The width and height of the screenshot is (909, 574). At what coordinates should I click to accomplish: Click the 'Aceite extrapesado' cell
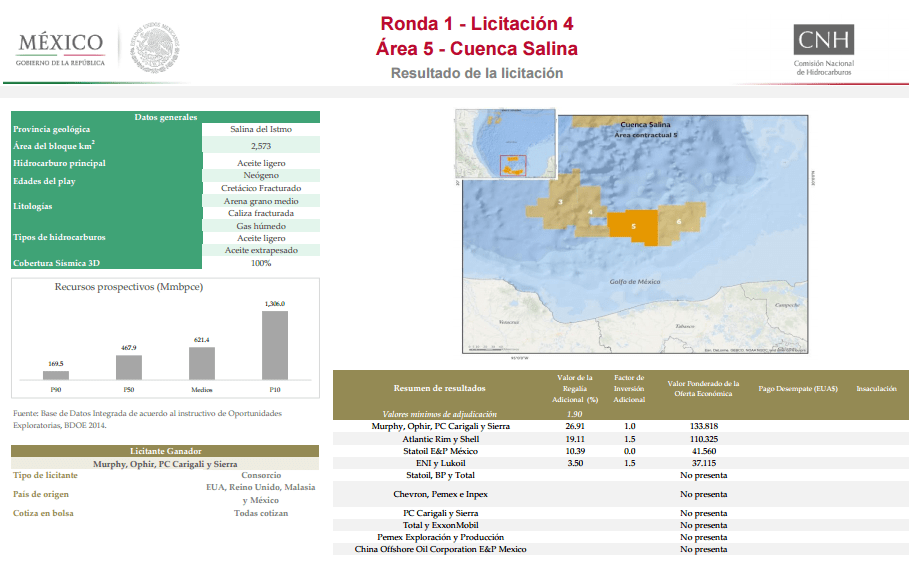tap(261, 250)
